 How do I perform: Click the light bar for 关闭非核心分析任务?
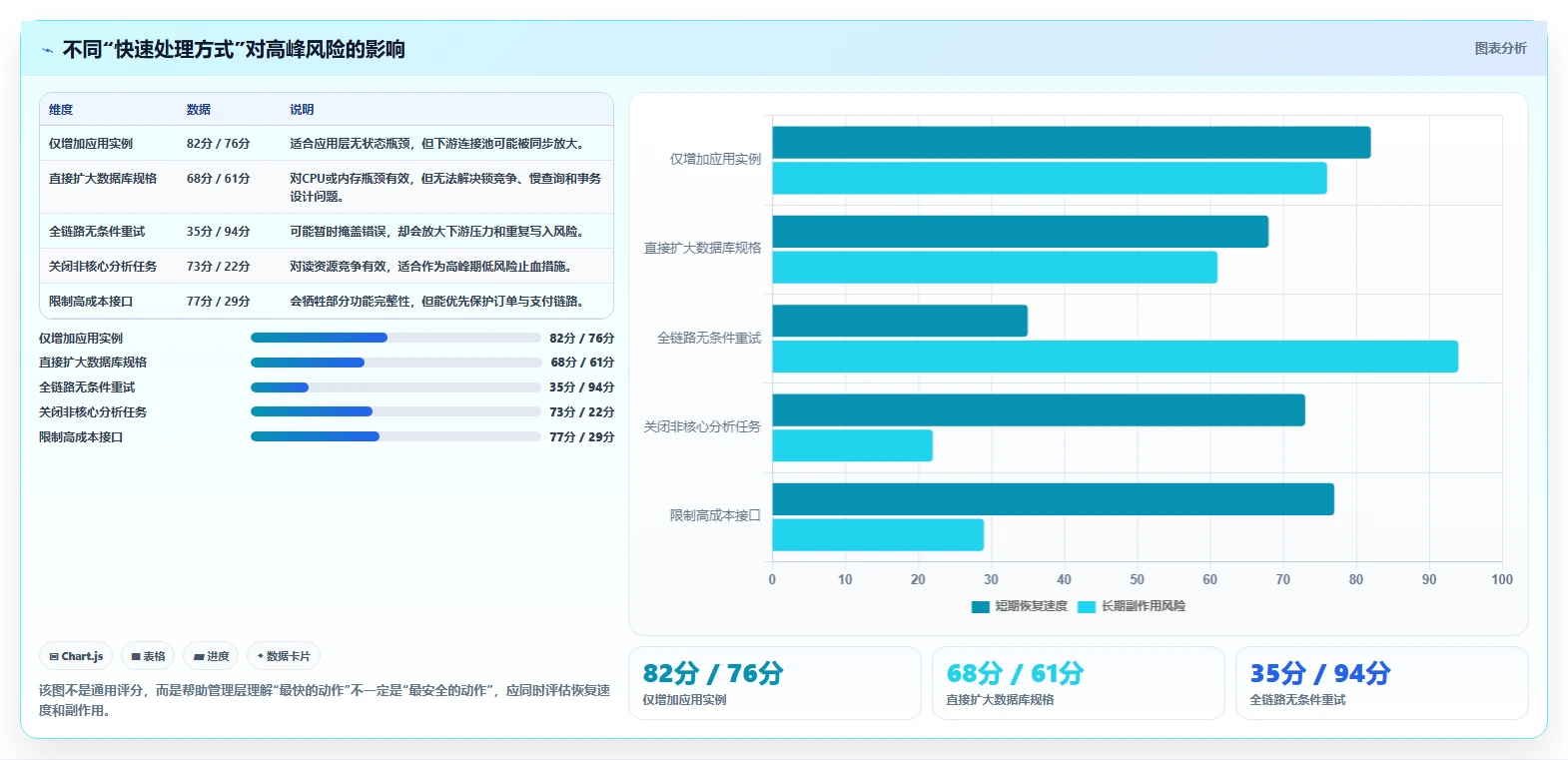point(852,445)
